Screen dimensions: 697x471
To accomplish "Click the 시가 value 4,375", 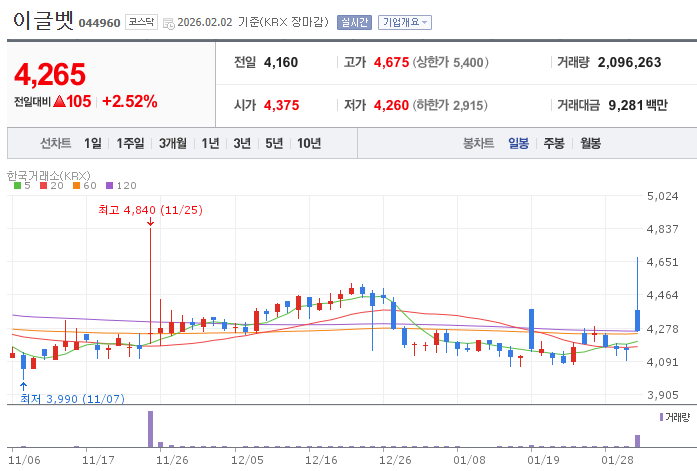I will [281, 105].
